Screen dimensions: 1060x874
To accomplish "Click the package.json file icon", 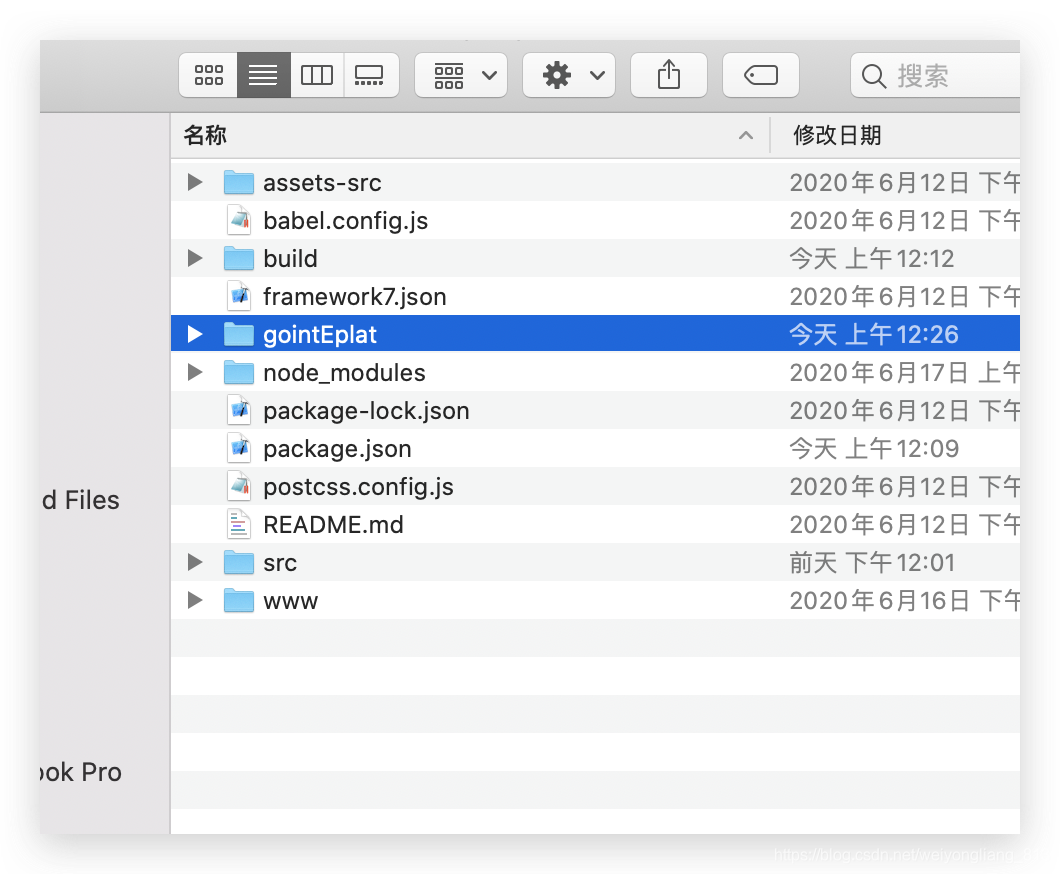I will point(239,448).
